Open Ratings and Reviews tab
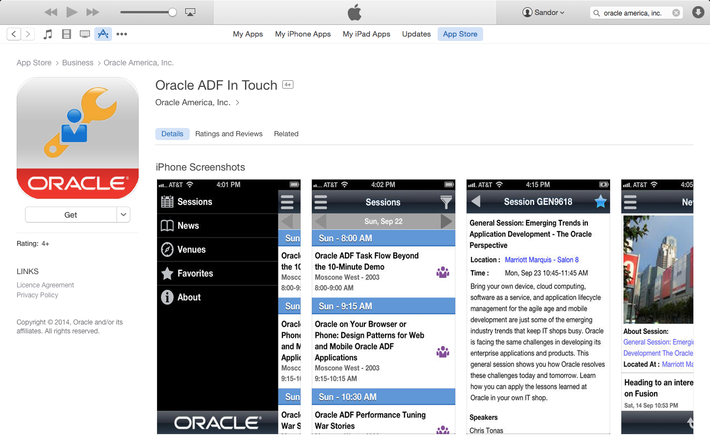The height and width of the screenshot is (443, 710). (x=229, y=134)
